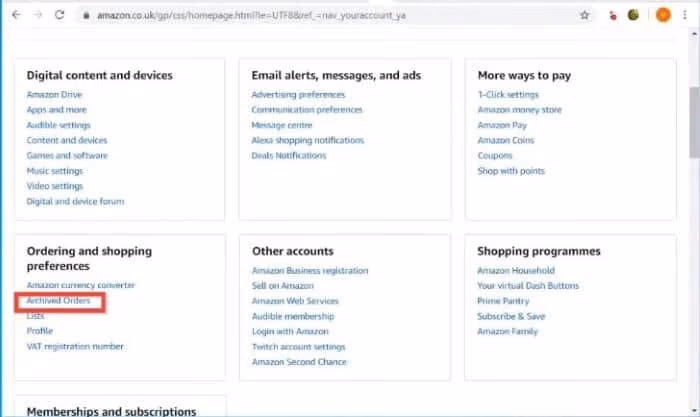Open Sell on Amazon link

[283, 286]
